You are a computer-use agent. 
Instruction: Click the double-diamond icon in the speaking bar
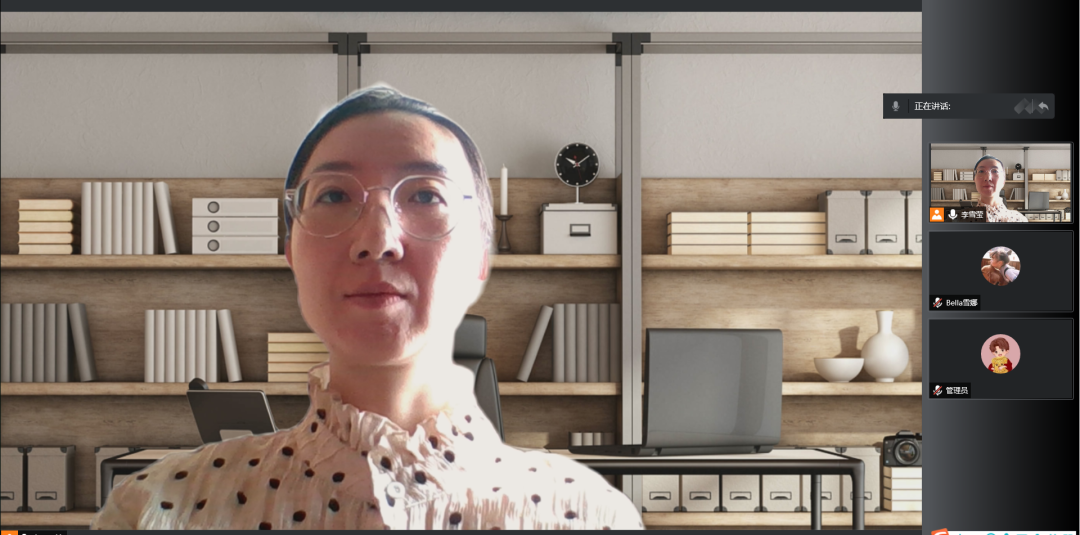tap(1023, 106)
